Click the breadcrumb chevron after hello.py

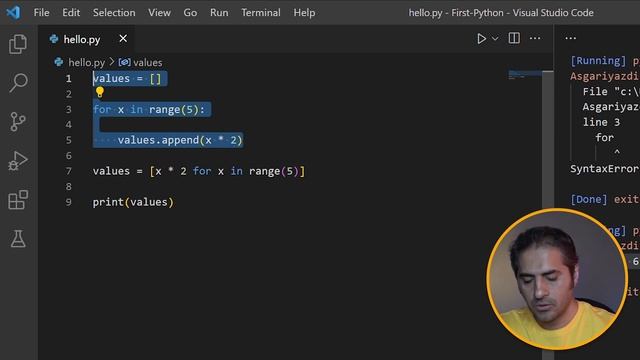(112, 62)
